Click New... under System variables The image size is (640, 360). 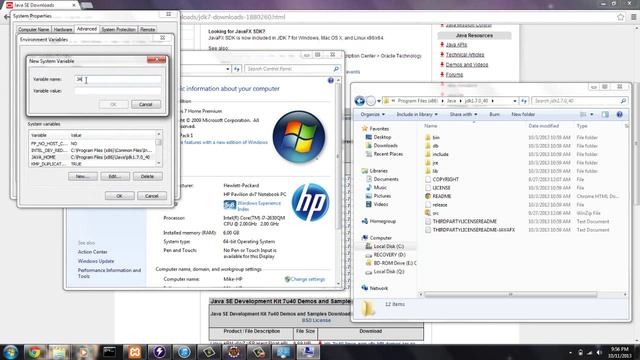coord(83,176)
